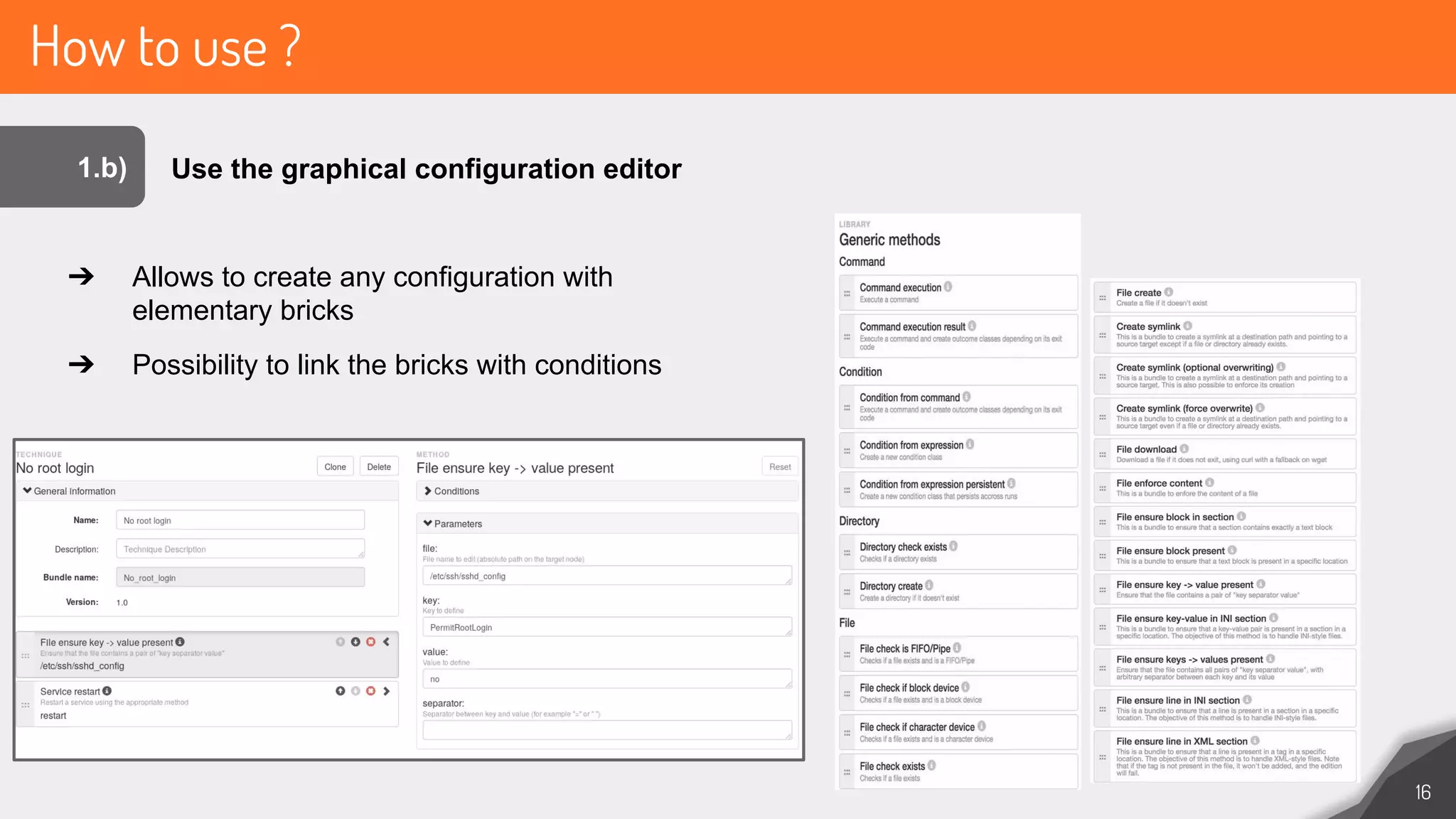Viewport: 1456px width, 819px height.
Task: Grab drag handle of Directory create
Action: (847, 591)
